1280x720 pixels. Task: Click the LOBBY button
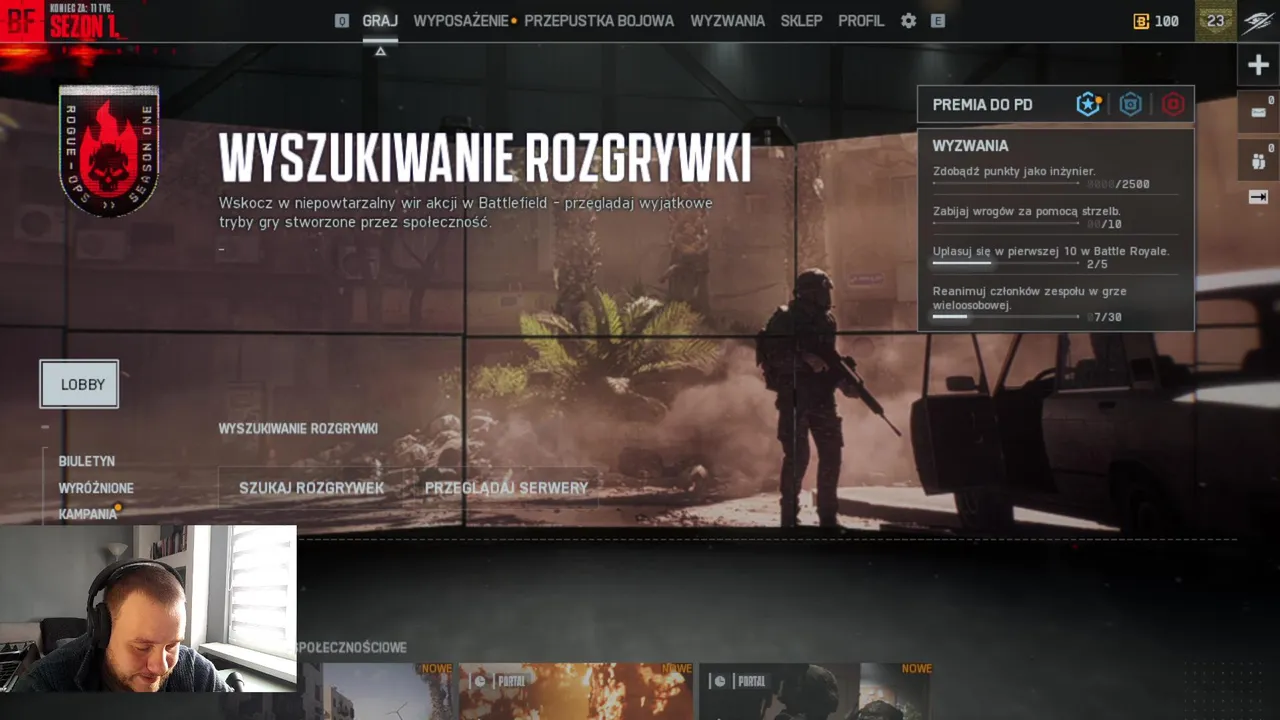click(x=79, y=384)
